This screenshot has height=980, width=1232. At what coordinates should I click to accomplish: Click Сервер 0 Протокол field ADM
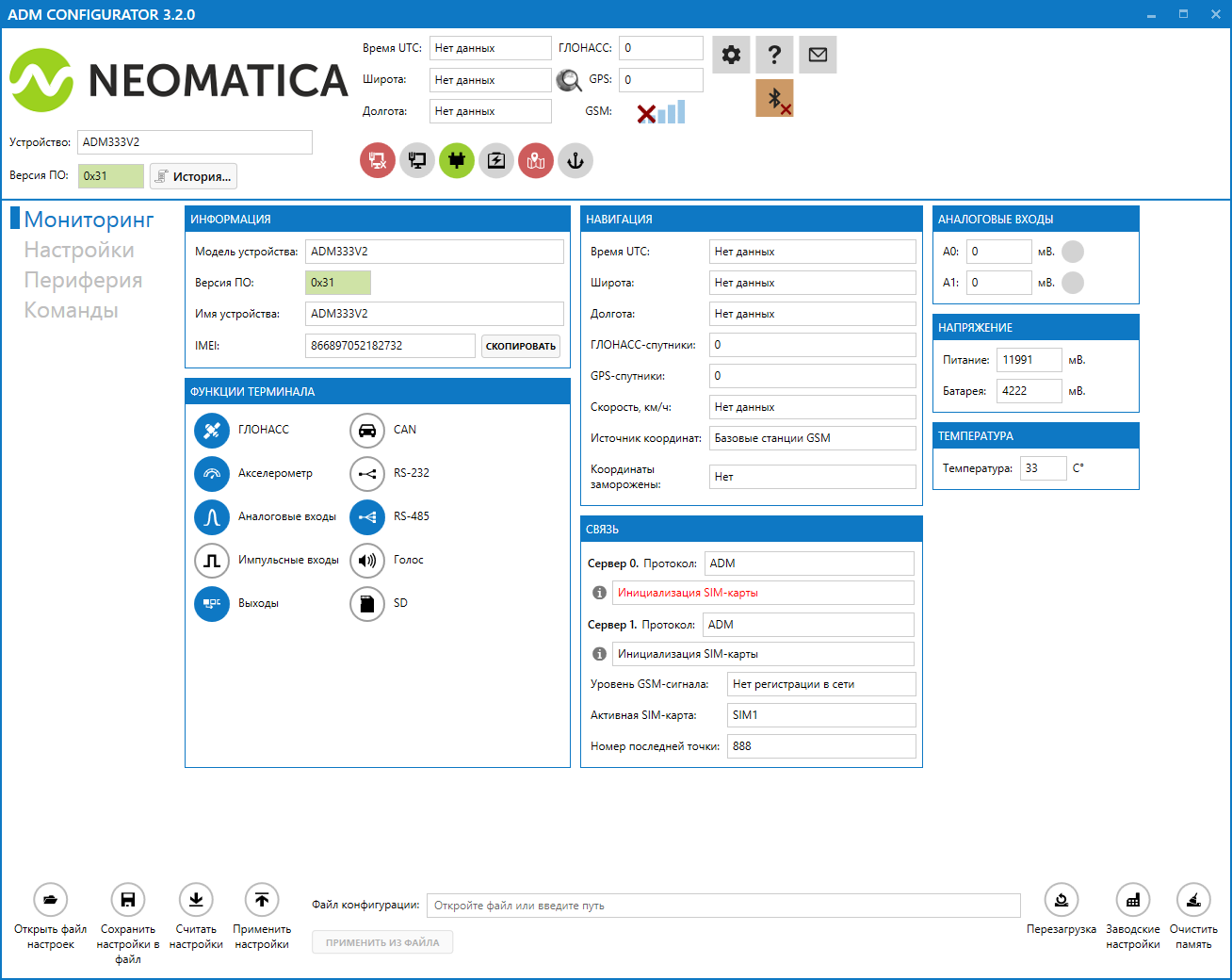pyautogui.click(x=809, y=563)
